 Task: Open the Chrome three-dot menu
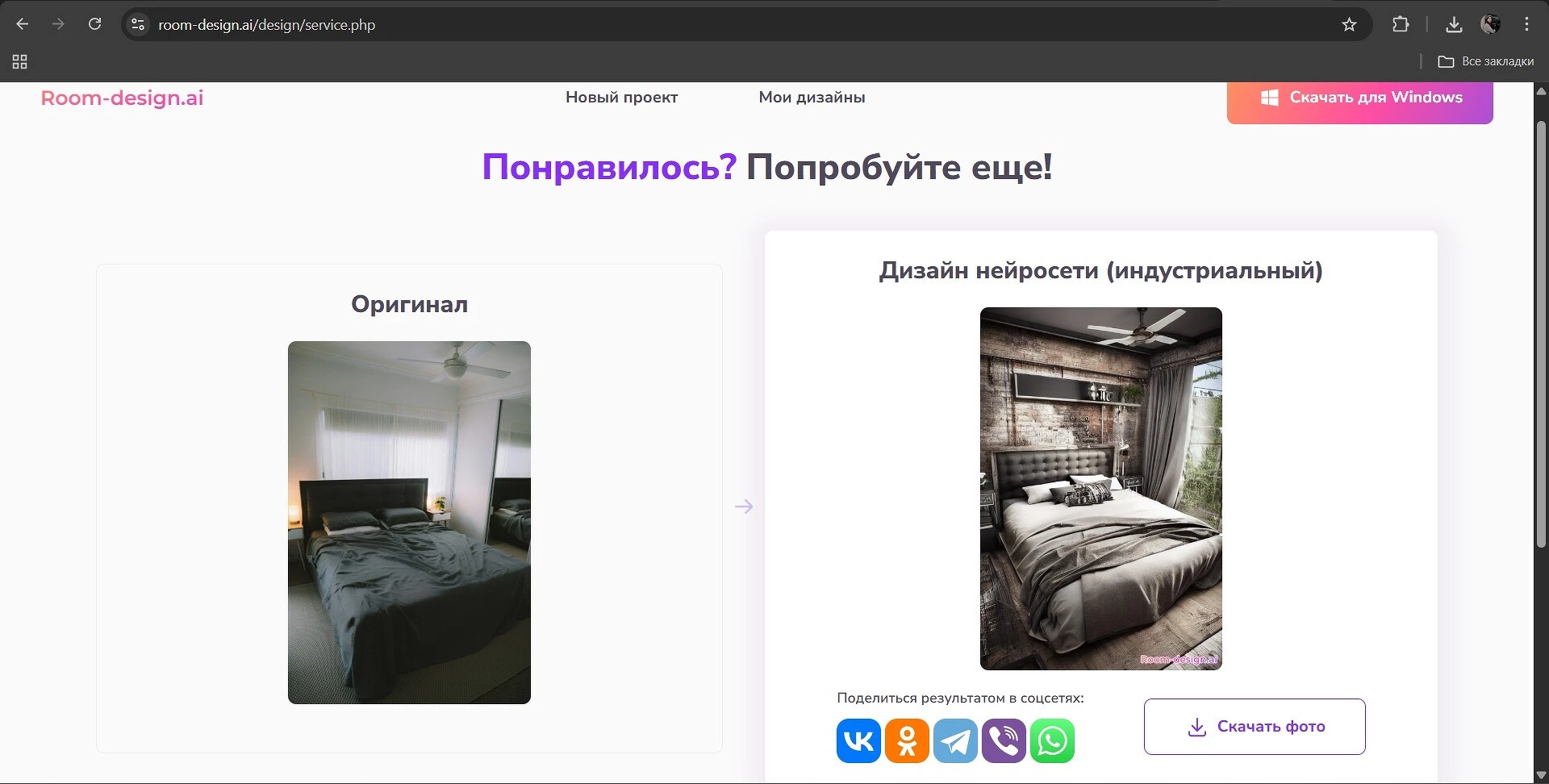point(1526,24)
